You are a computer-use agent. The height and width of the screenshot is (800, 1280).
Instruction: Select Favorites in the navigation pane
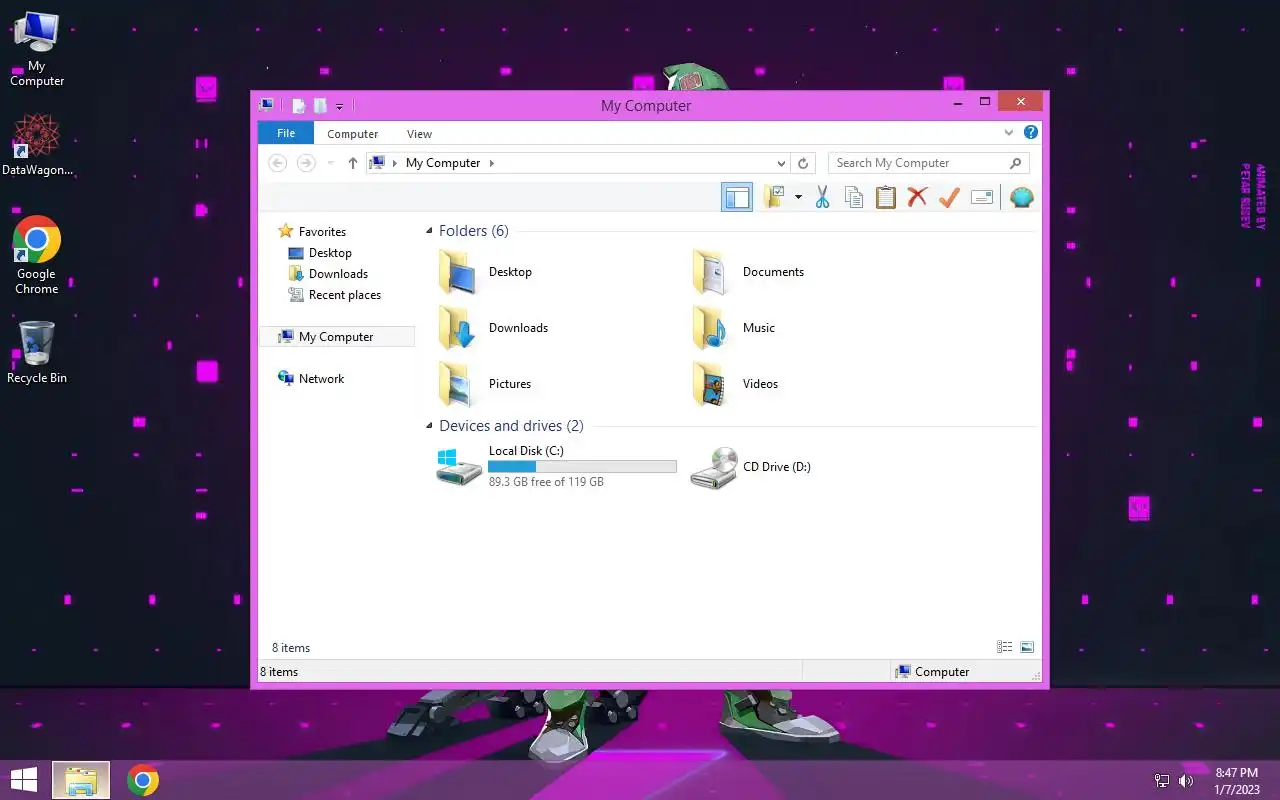(x=322, y=231)
